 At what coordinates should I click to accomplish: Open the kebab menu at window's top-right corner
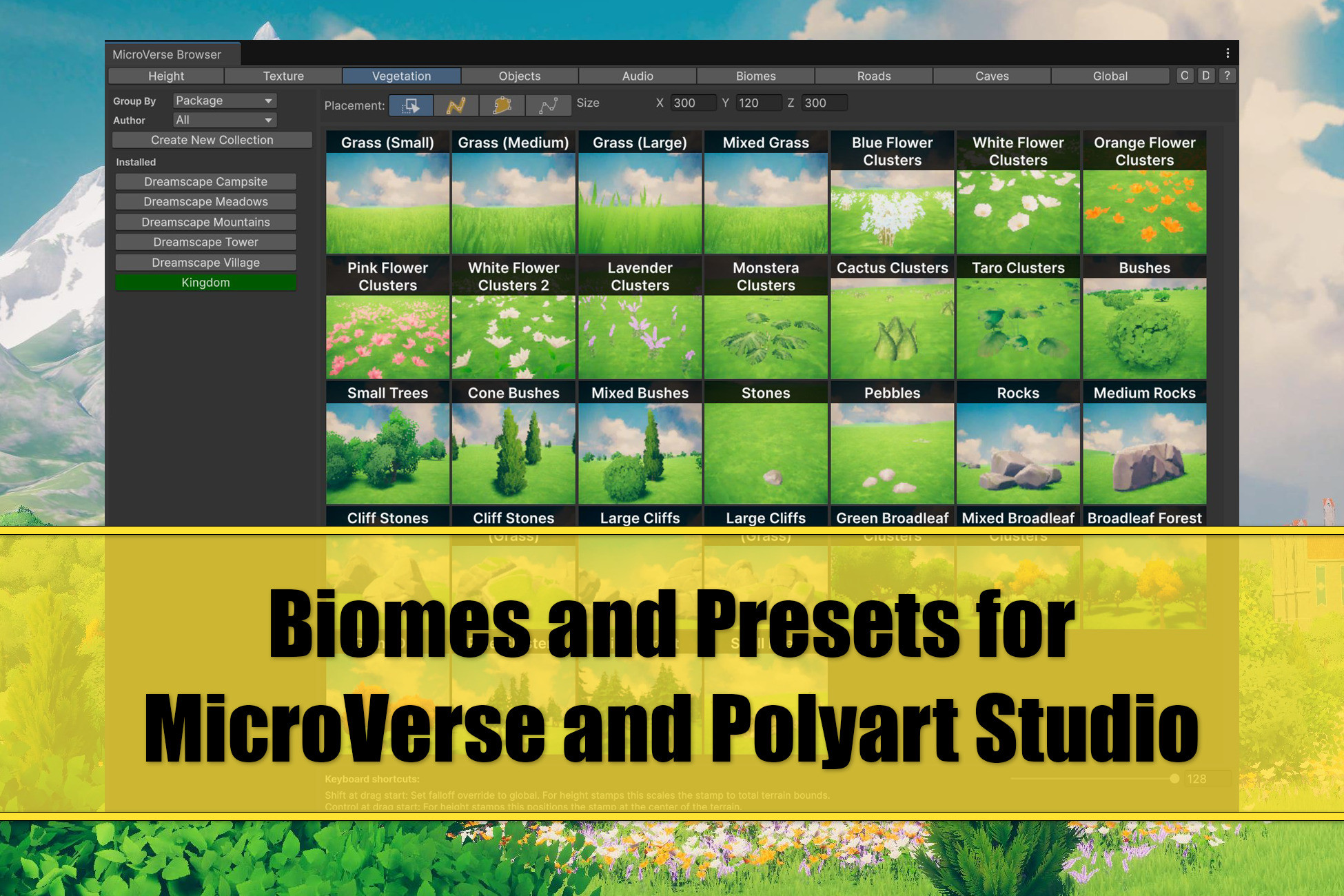(1227, 52)
